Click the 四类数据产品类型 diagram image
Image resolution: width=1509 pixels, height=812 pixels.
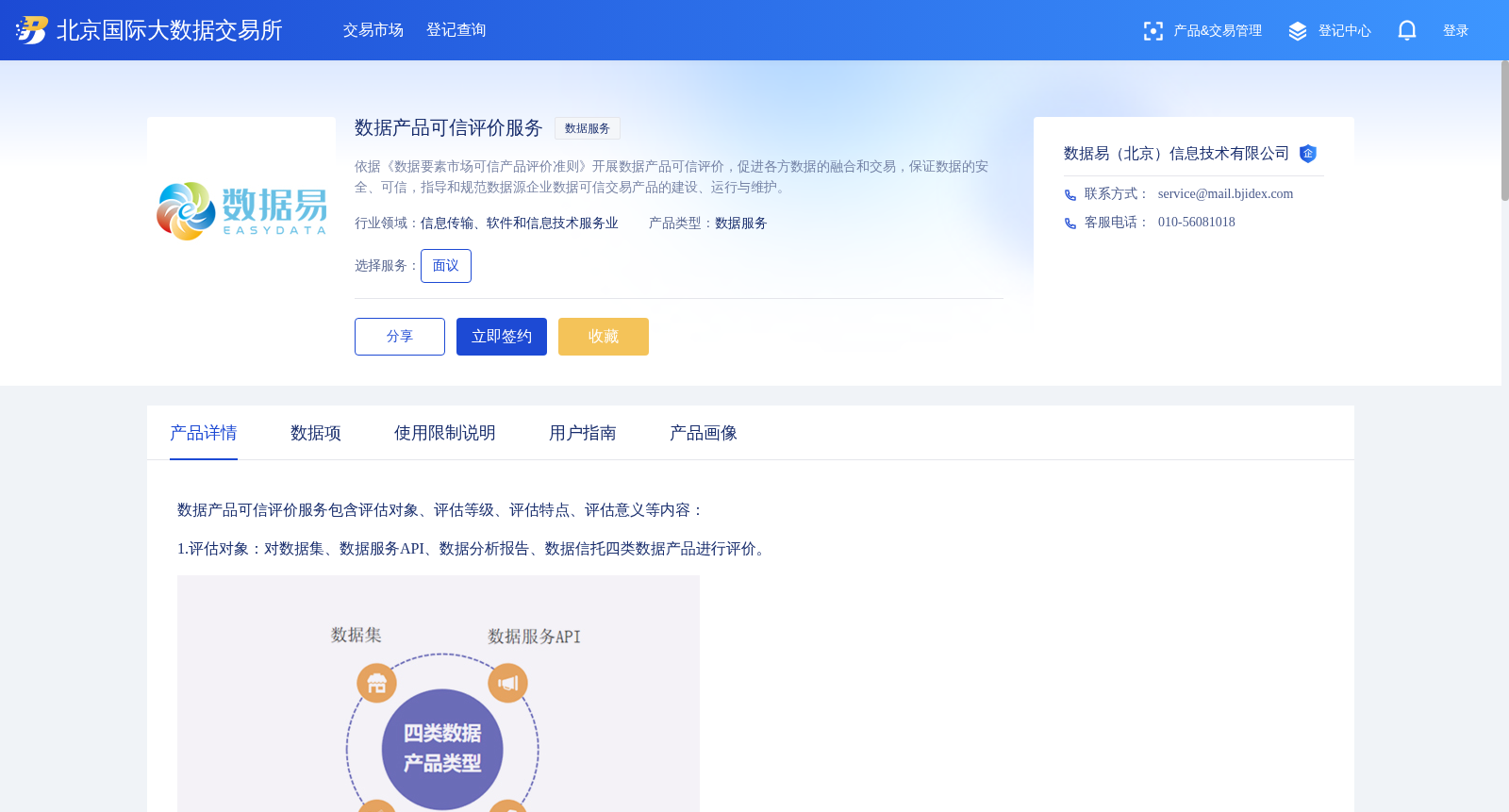439,694
